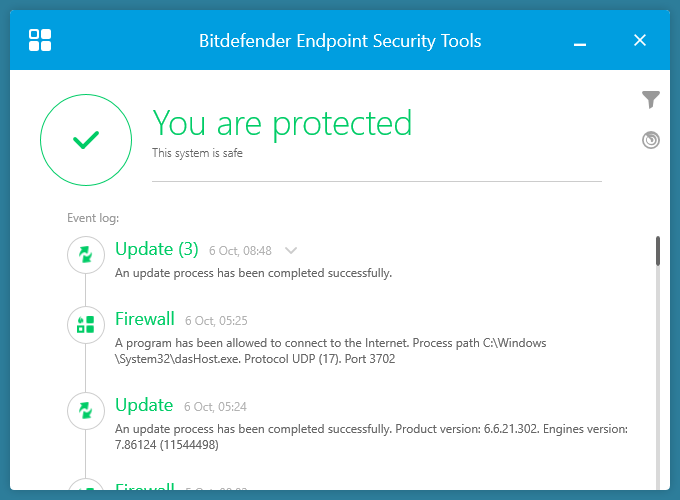Open the modules grid icon in title bar
This screenshot has height=500, width=680.
[x=40, y=40]
